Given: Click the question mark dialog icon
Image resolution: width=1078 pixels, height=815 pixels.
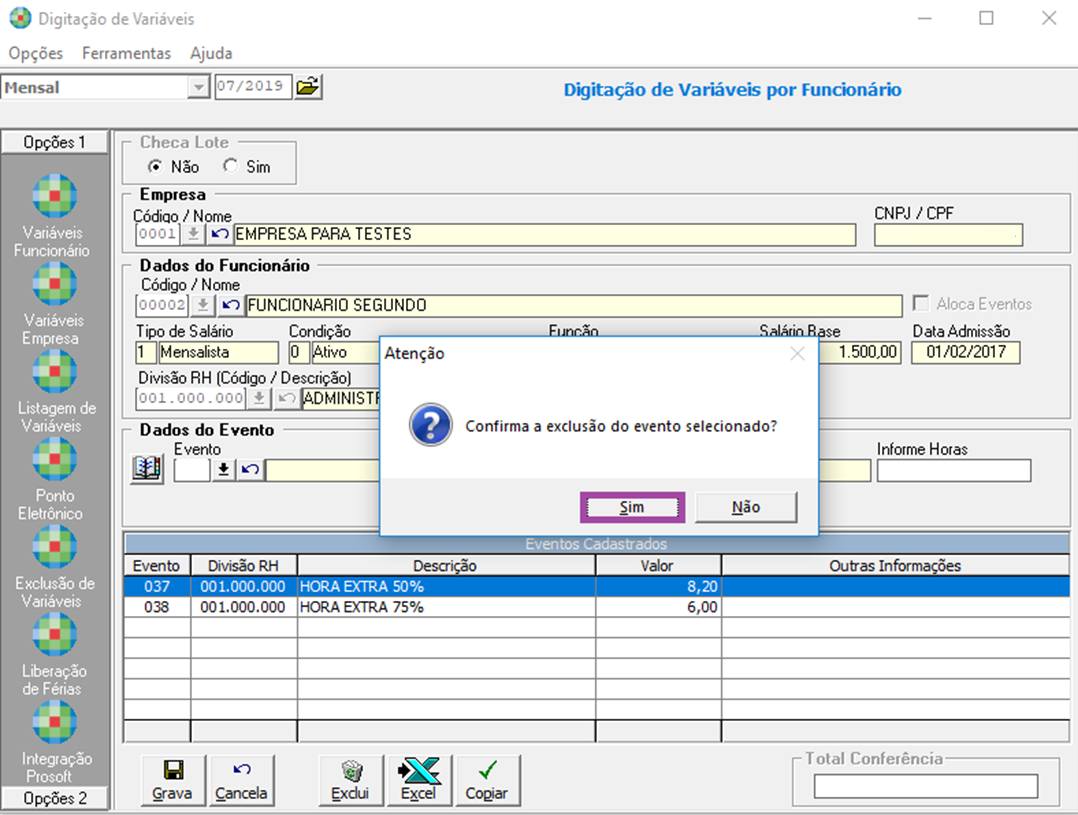Looking at the screenshot, I should click(430, 425).
